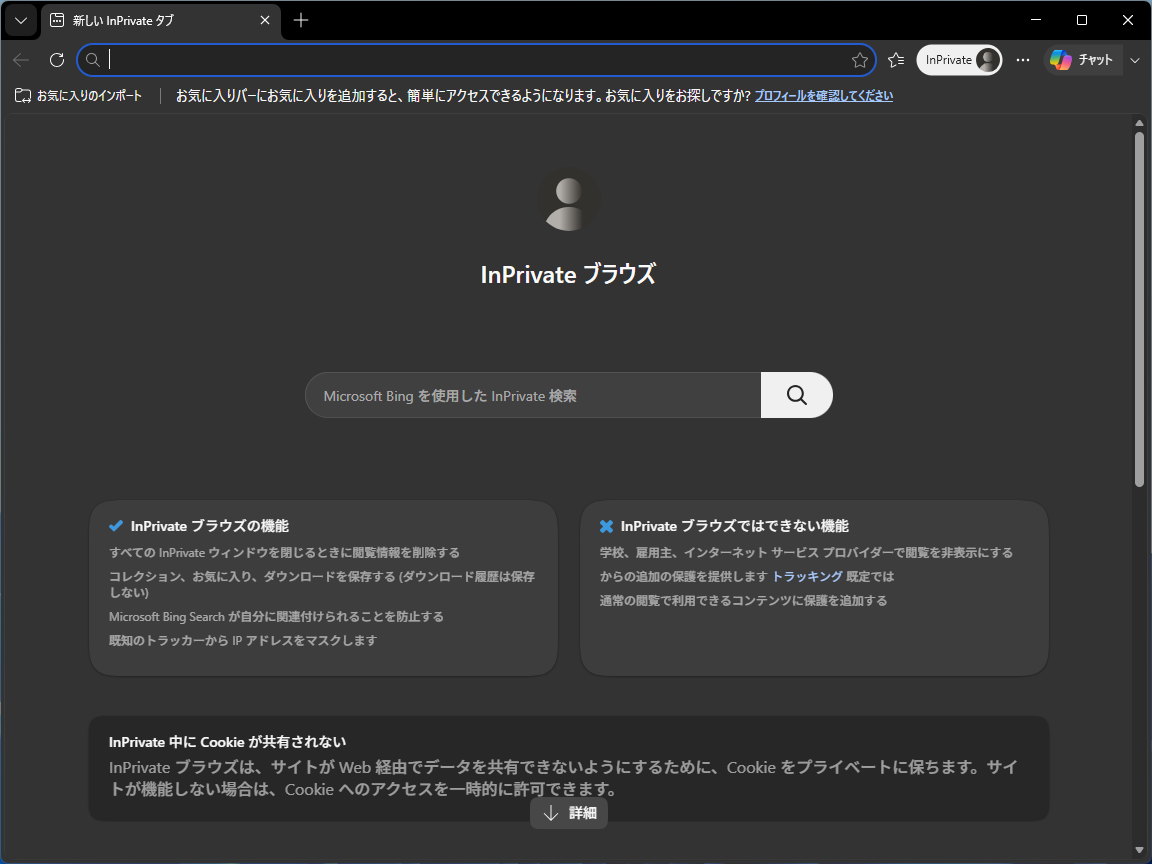Open the InPrivate profile button

point(959,60)
